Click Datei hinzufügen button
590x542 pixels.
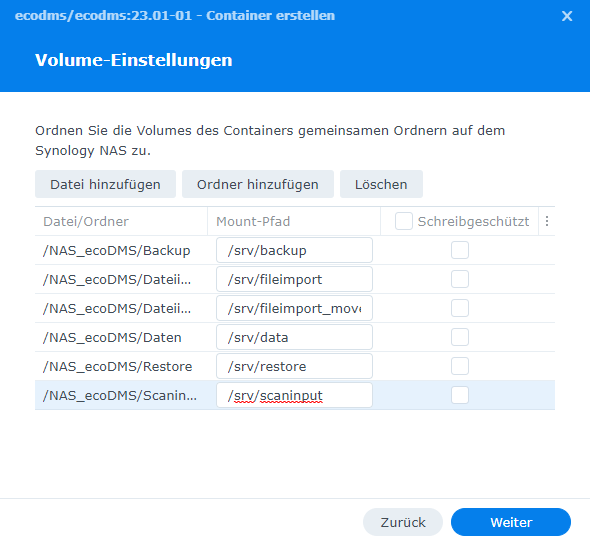105,184
